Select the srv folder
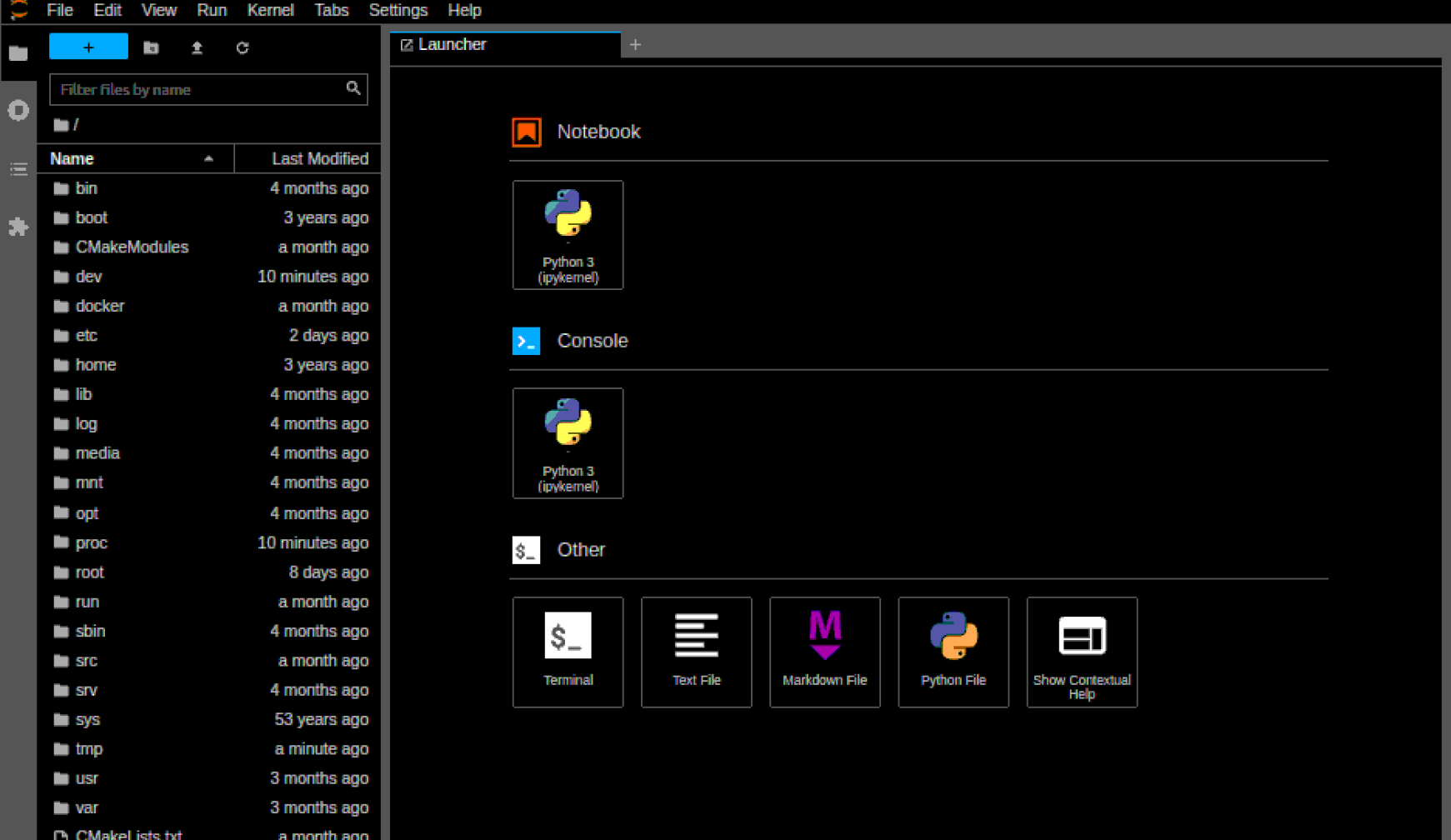The image size is (1451, 840). [209, 690]
